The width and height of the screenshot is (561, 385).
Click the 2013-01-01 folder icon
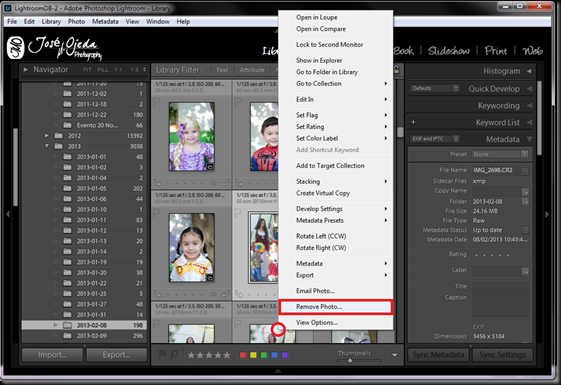(67, 157)
